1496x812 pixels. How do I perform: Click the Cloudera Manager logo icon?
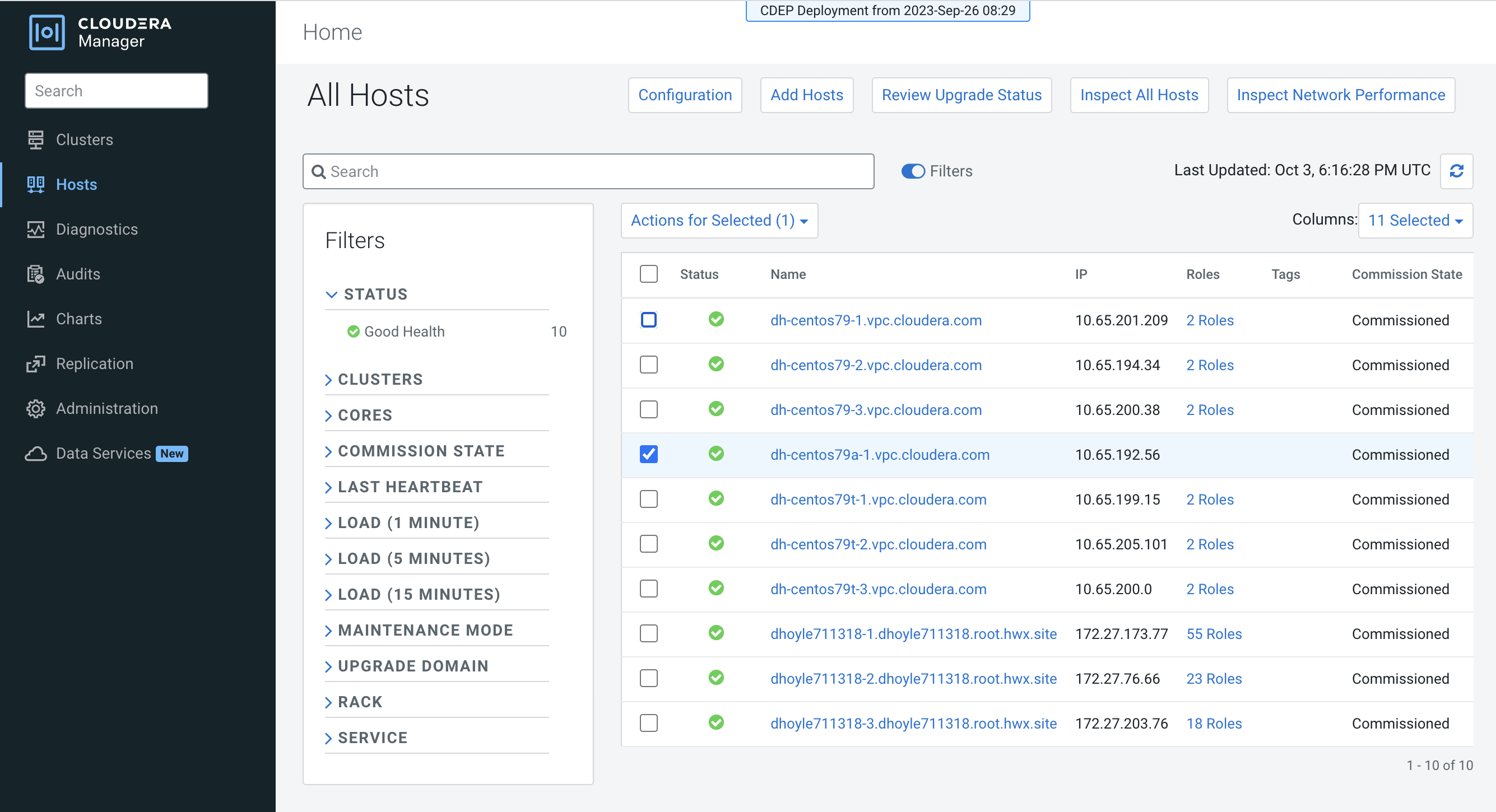47,32
